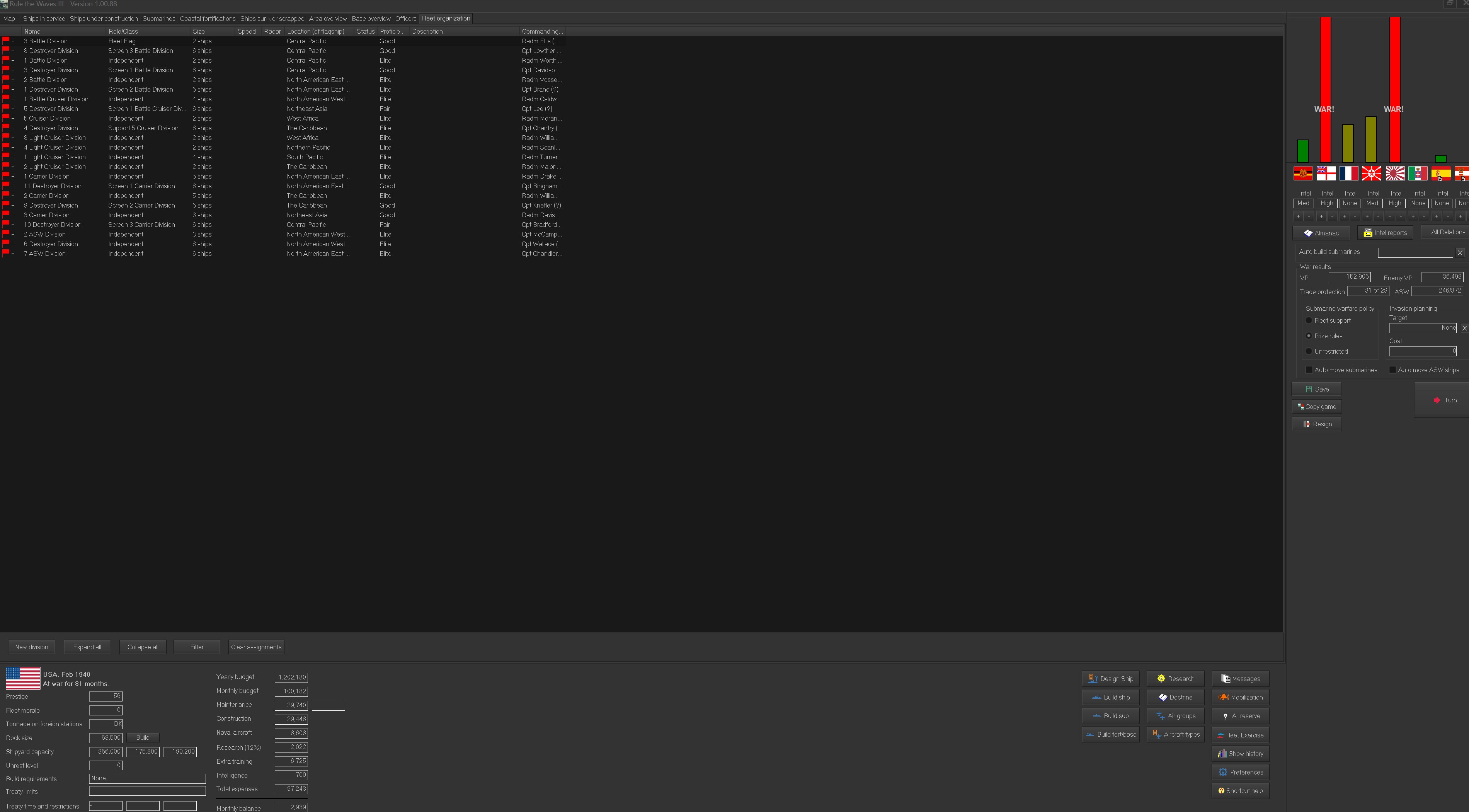Click Copy game
Viewport: 1469px width, 812px height.
(1316, 407)
